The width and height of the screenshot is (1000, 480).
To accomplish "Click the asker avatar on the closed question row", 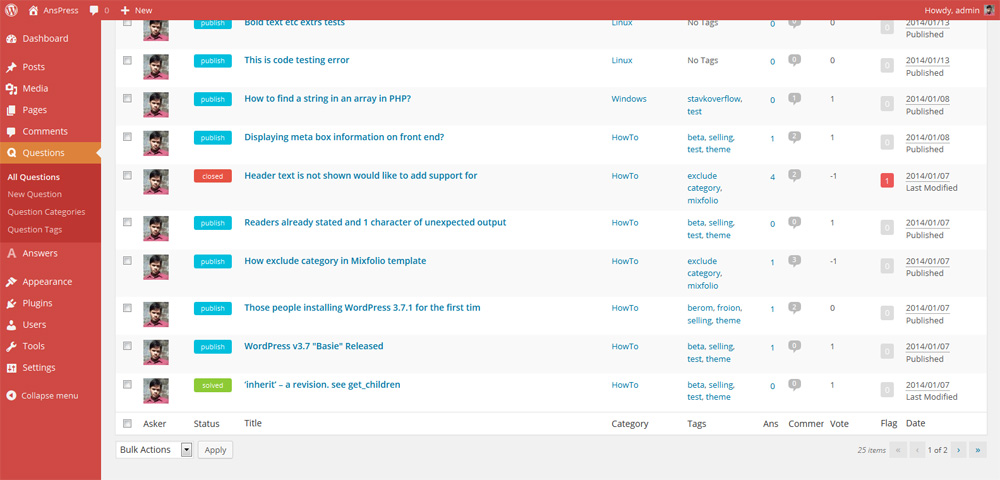I will (155, 181).
